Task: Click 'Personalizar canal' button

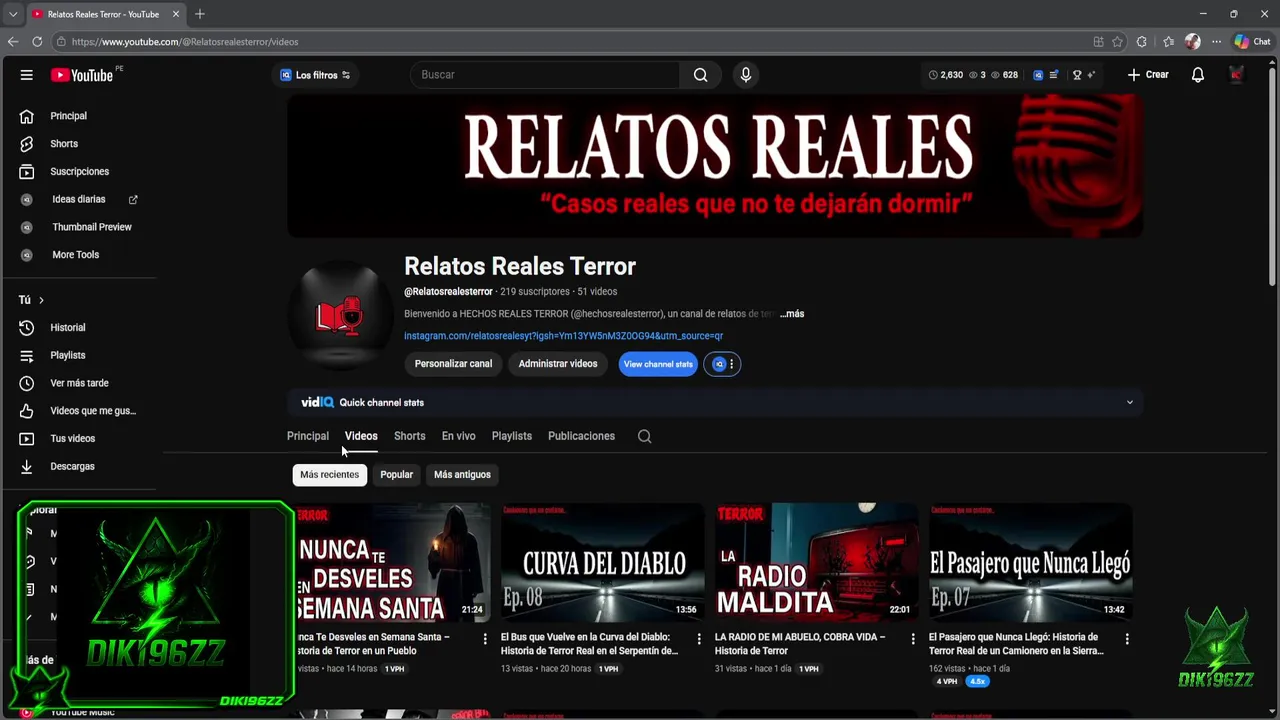Action: pyautogui.click(x=453, y=364)
